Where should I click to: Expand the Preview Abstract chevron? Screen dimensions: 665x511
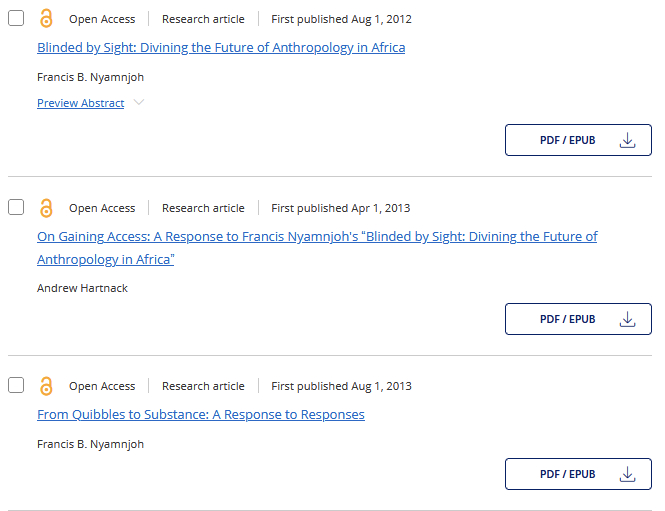tap(139, 103)
